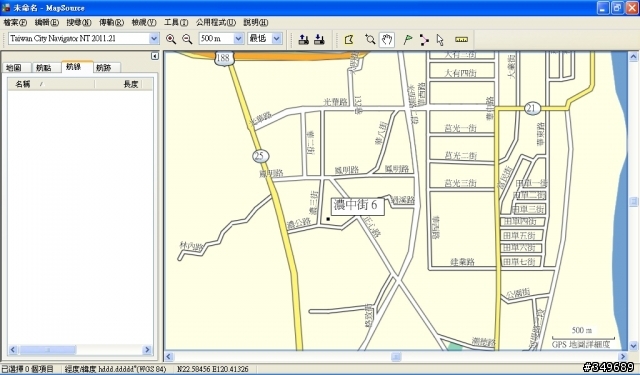Click map vertical scrollbar down arrow

click(x=633, y=346)
